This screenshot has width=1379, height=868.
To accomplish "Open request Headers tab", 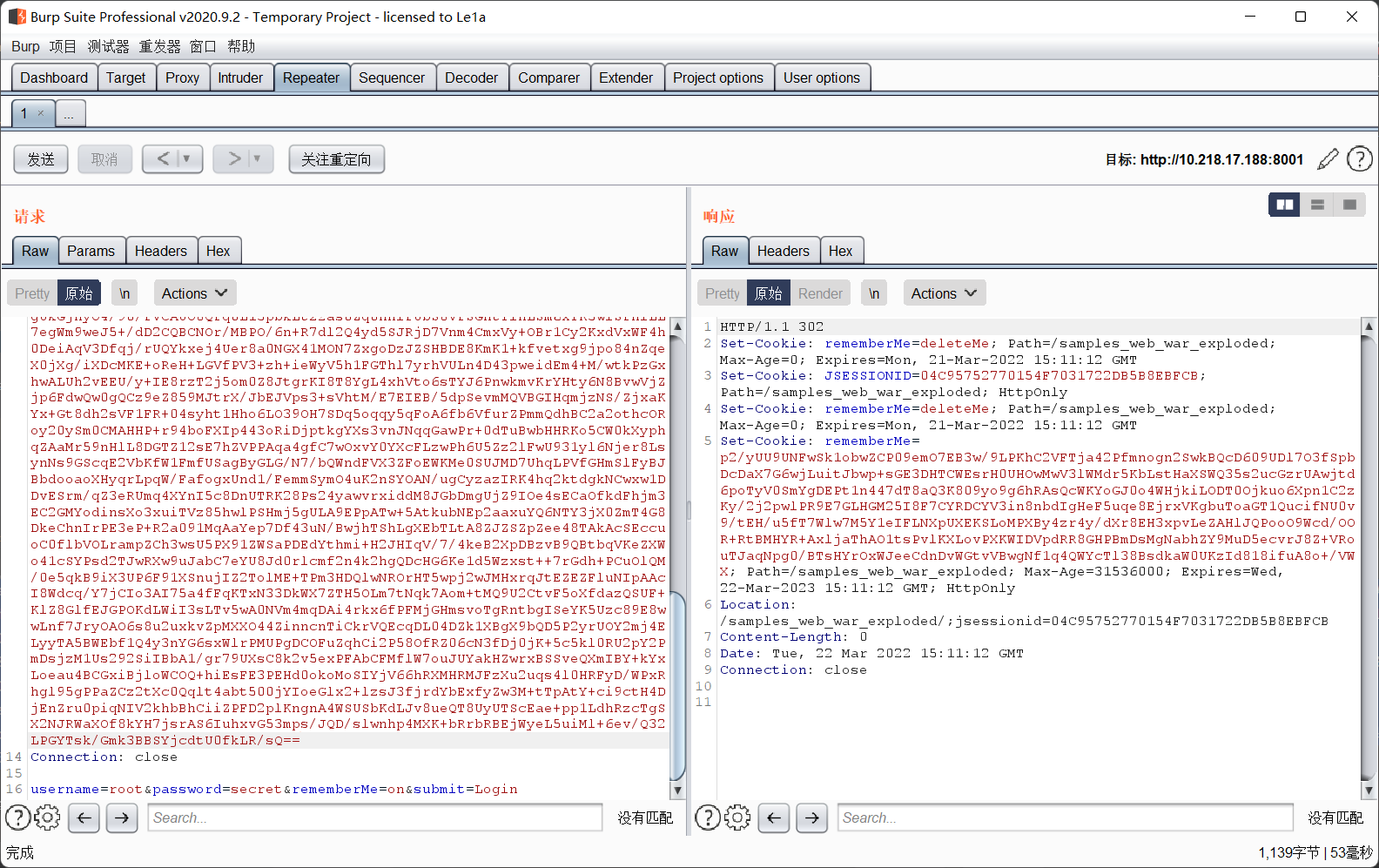I will click(161, 251).
